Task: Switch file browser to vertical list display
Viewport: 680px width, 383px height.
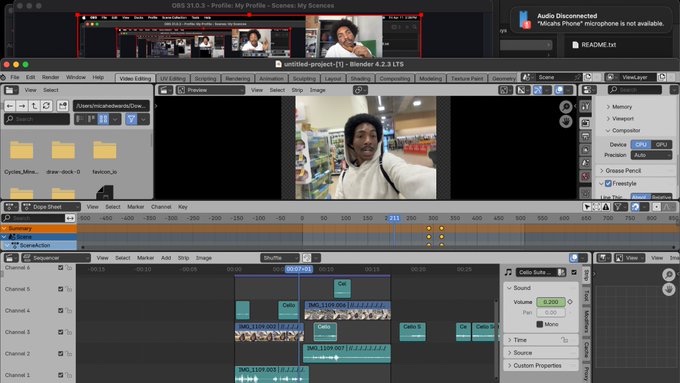Action: click(x=80, y=119)
